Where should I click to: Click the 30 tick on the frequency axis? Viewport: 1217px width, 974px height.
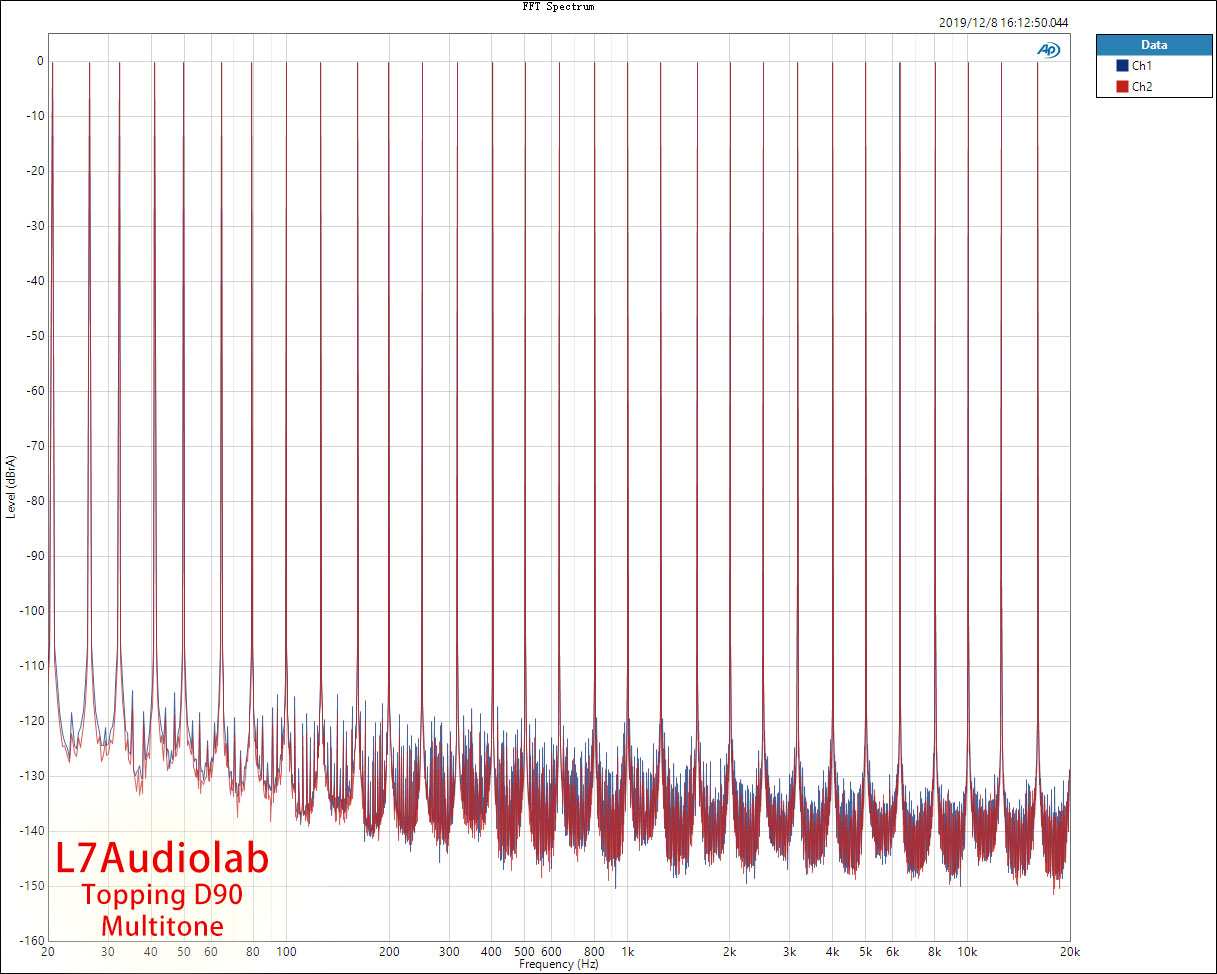click(x=108, y=952)
